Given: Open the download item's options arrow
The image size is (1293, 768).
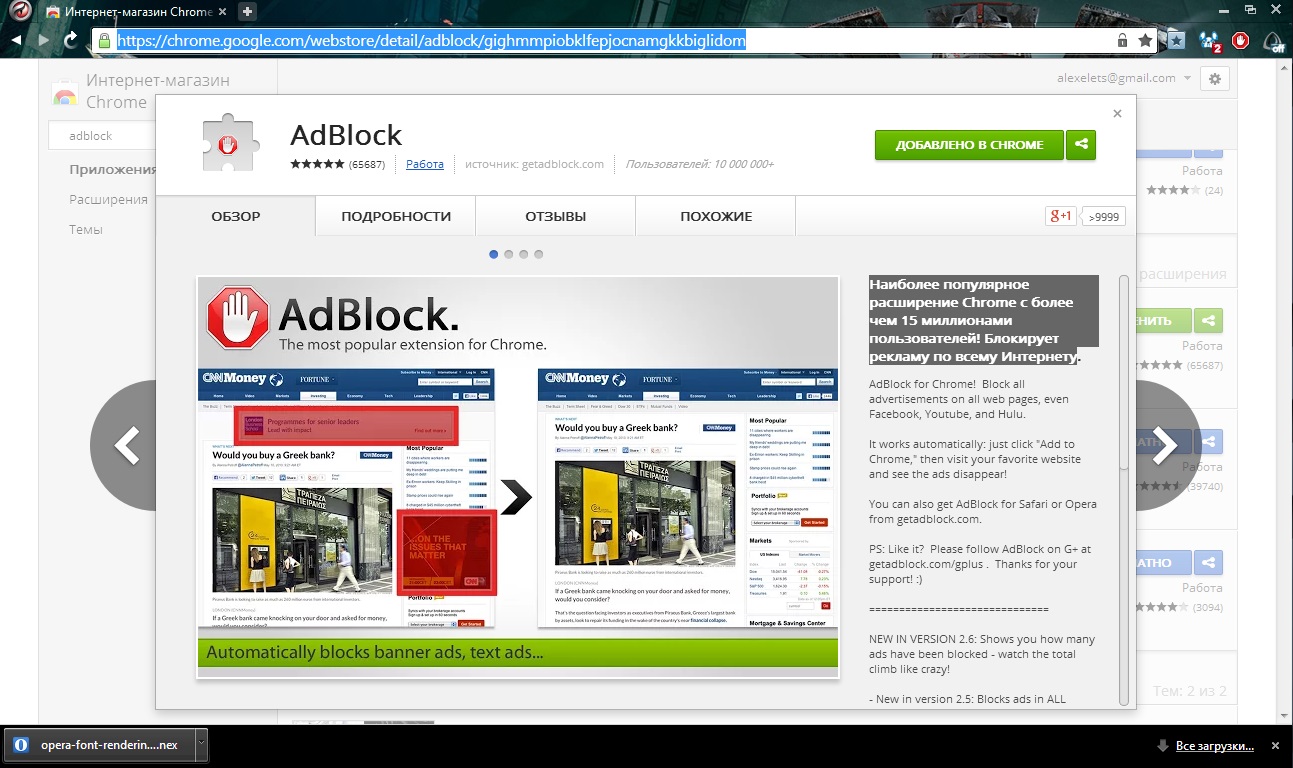Looking at the screenshot, I should pyautogui.click(x=202, y=745).
